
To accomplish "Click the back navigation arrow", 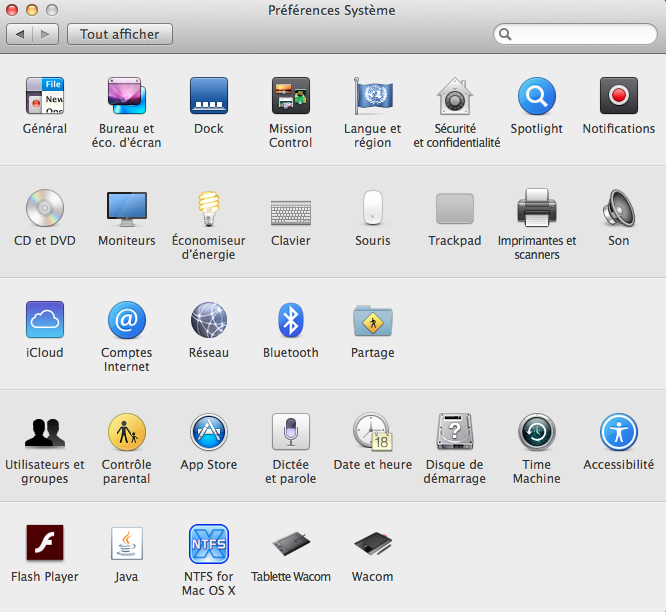I will (20, 34).
